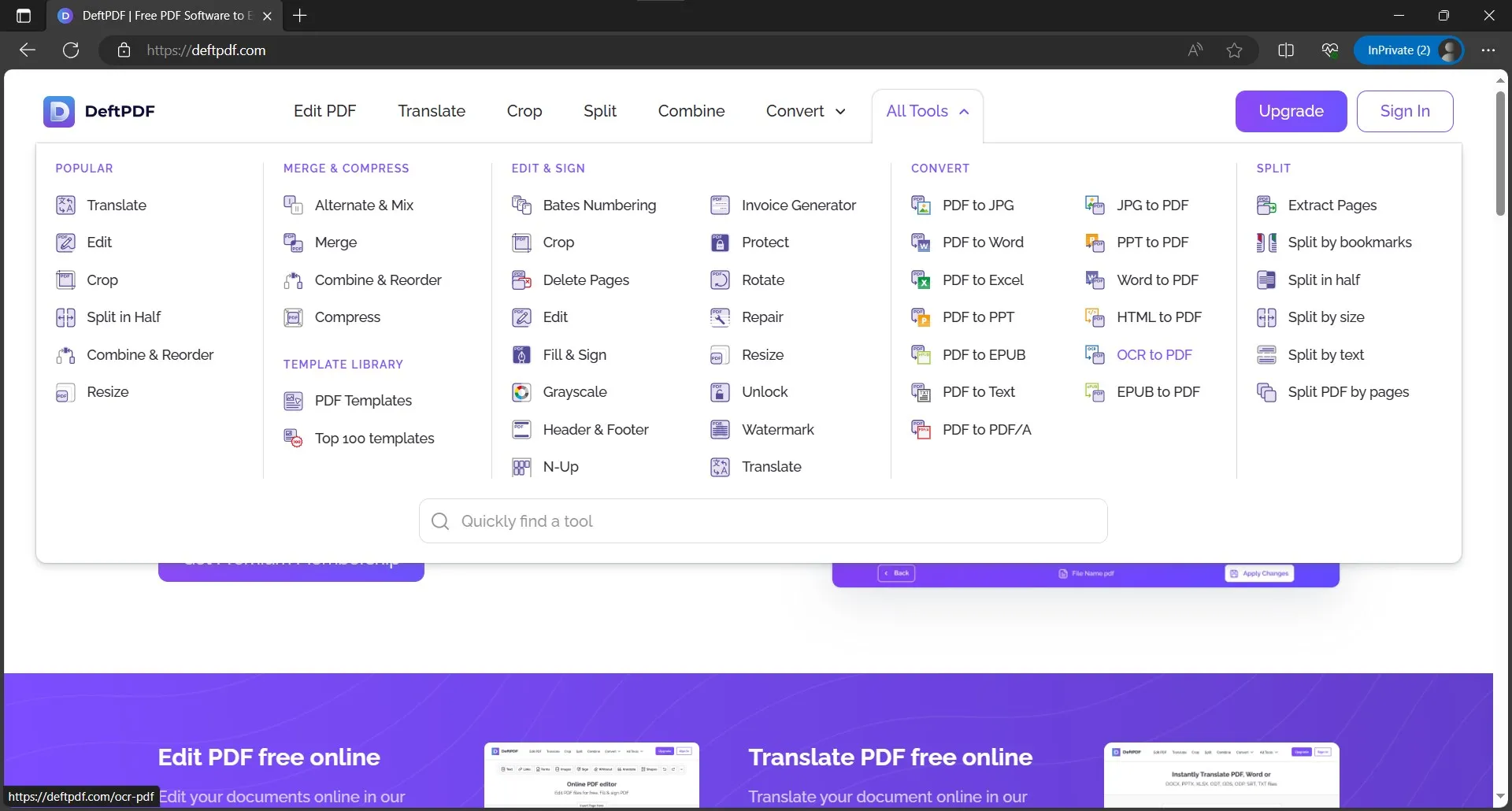This screenshot has height=811, width=1512.
Task: Click the Grayscale color wheel icon
Action: click(521, 392)
